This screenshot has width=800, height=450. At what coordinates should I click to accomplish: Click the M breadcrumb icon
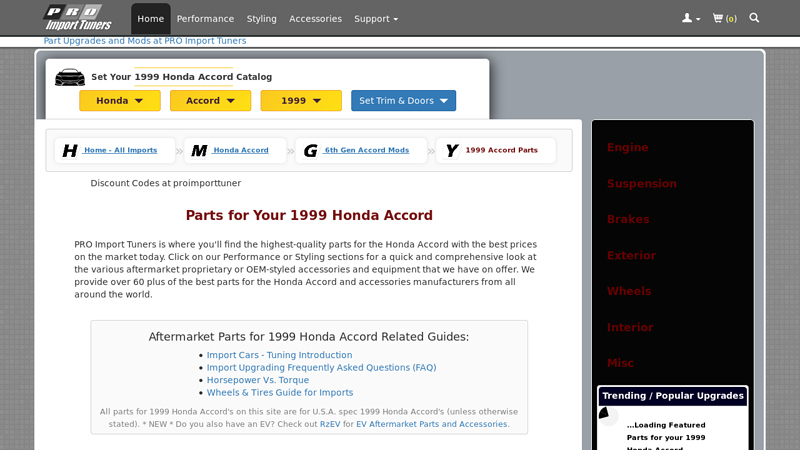tap(199, 151)
